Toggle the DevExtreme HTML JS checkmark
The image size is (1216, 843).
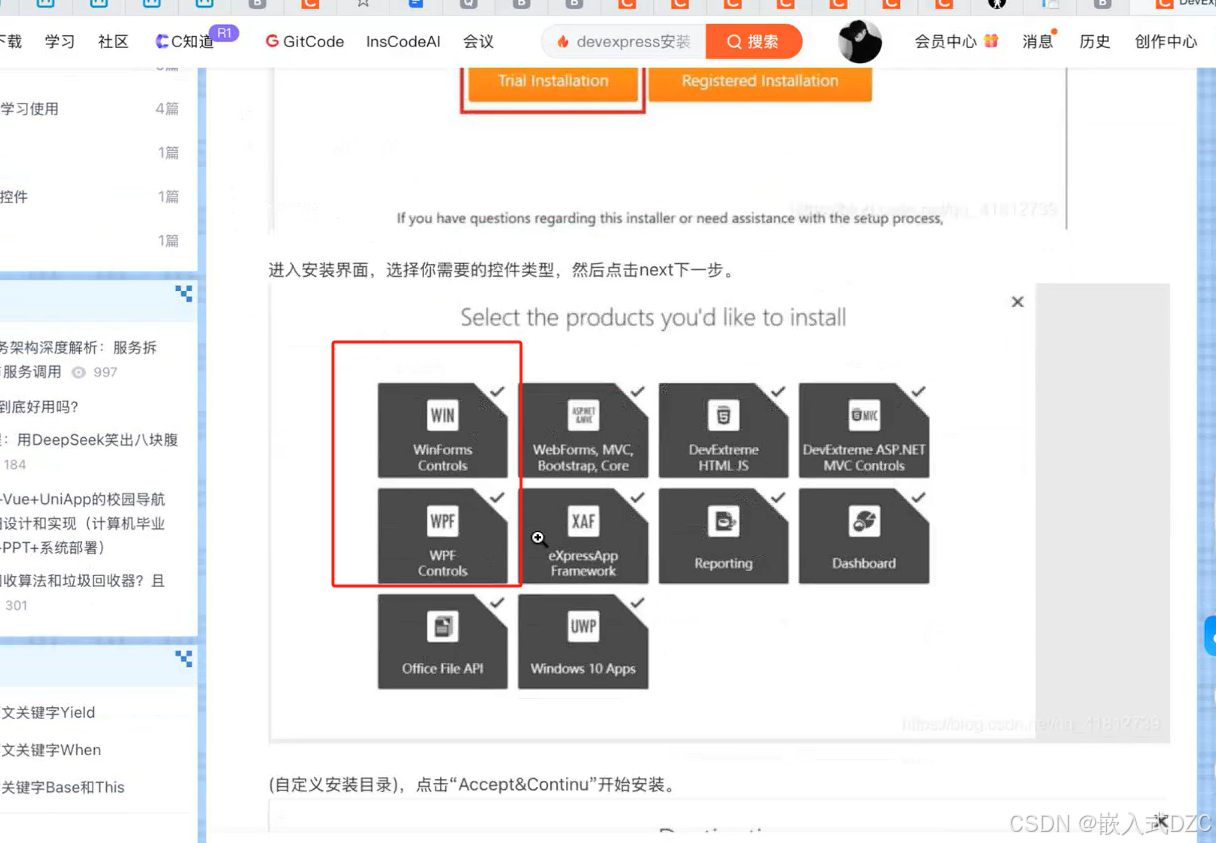pyautogui.click(x=778, y=392)
